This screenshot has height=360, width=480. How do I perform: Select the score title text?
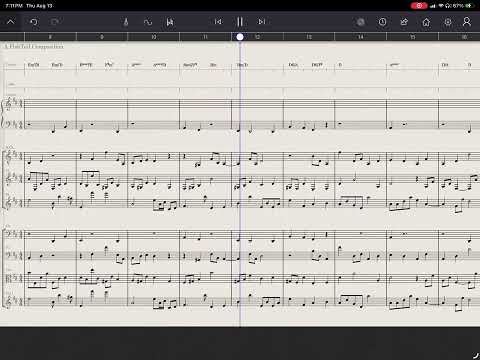click(x=33, y=46)
